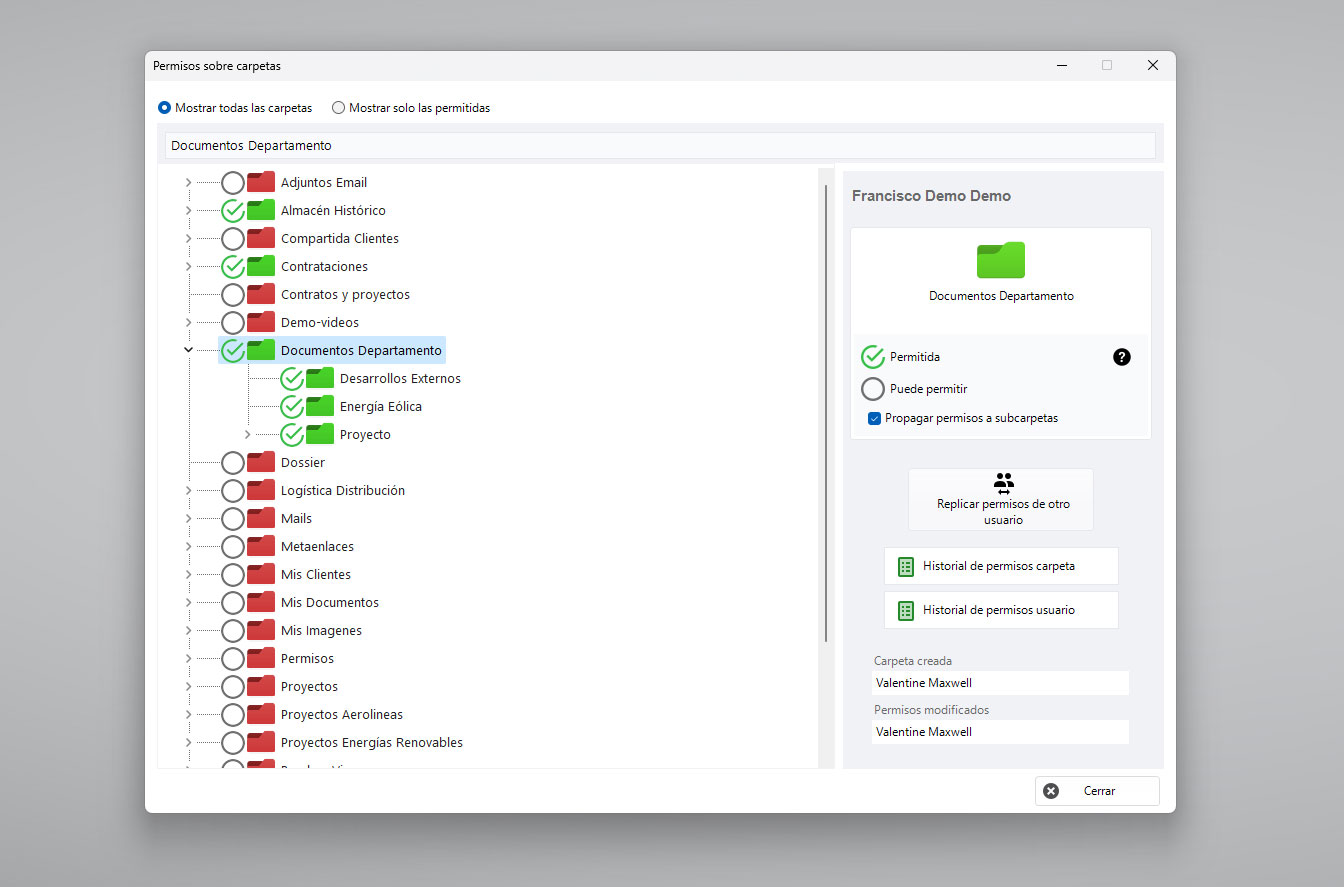Viewport: 1344px width, 887px height.
Task: Select the Proyectos Energías Renovables tree item
Action: tap(372, 742)
